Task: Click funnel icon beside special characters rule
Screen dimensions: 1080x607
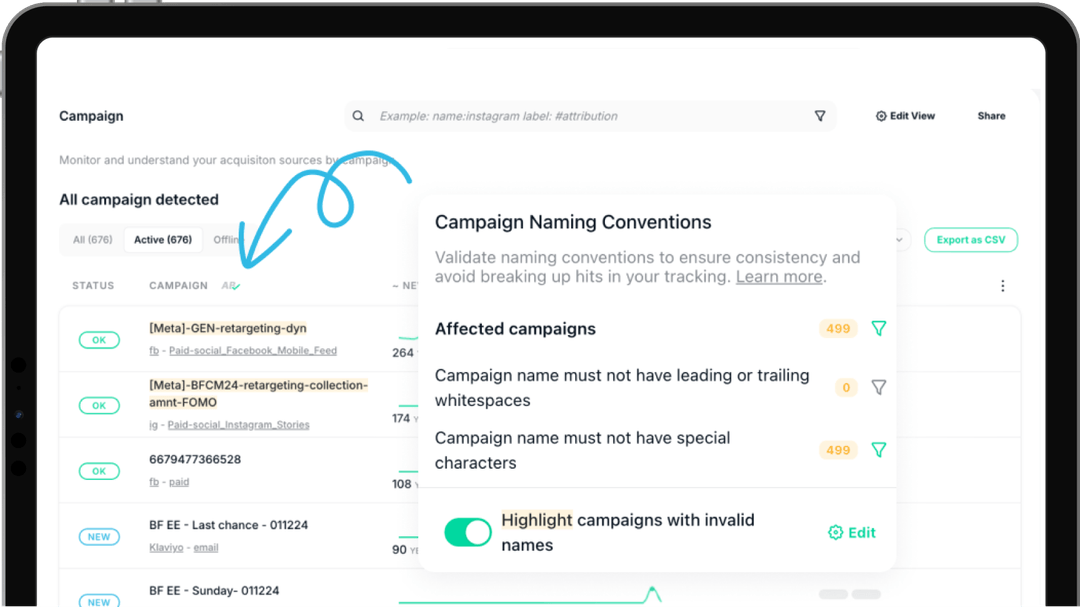Action: pyautogui.click(x=878, y=450)
